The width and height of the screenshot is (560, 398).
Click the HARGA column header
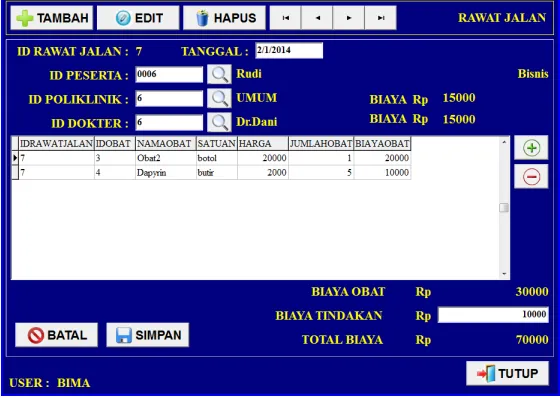click(263, 144)
